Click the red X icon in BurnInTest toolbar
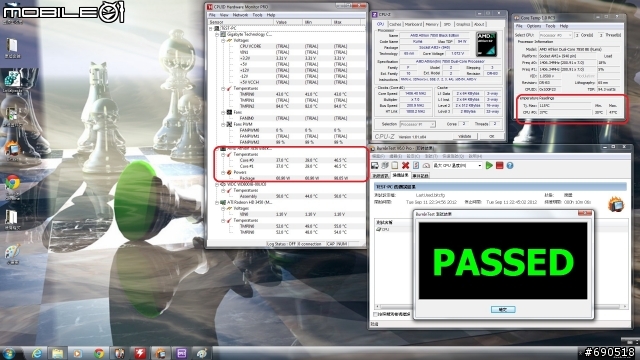This screenshot has height=360, width=640. coord(405,165)
